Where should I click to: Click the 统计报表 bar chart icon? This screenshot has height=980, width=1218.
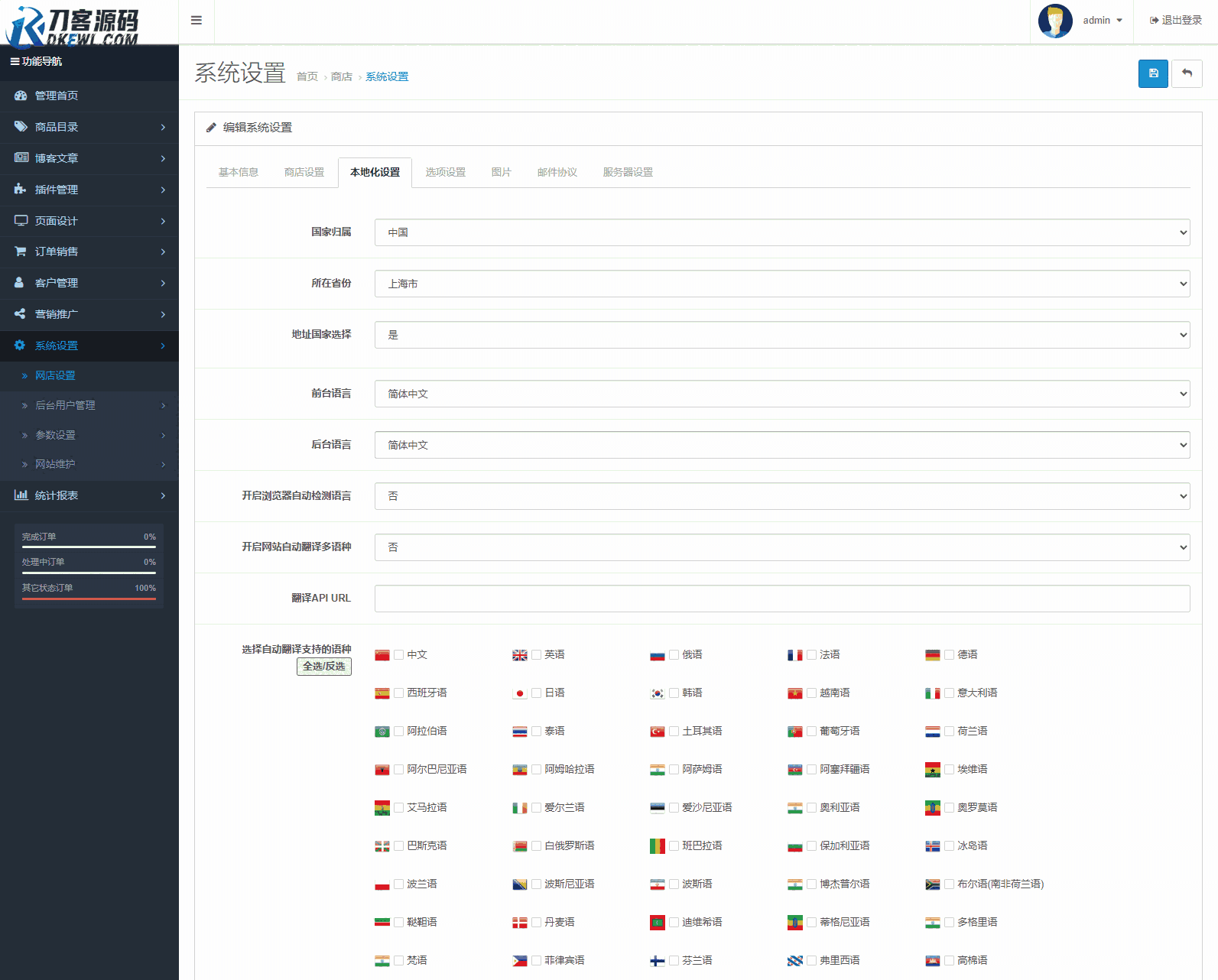click(21, 495)
